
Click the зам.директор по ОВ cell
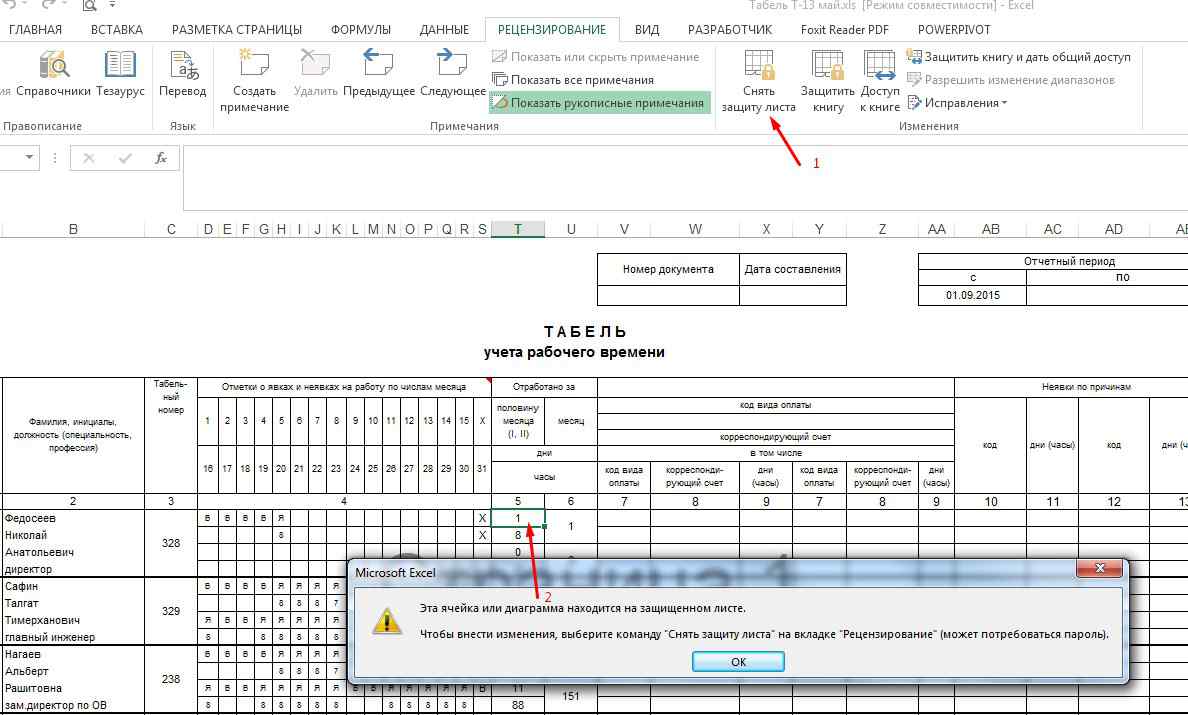coord(73,705)
